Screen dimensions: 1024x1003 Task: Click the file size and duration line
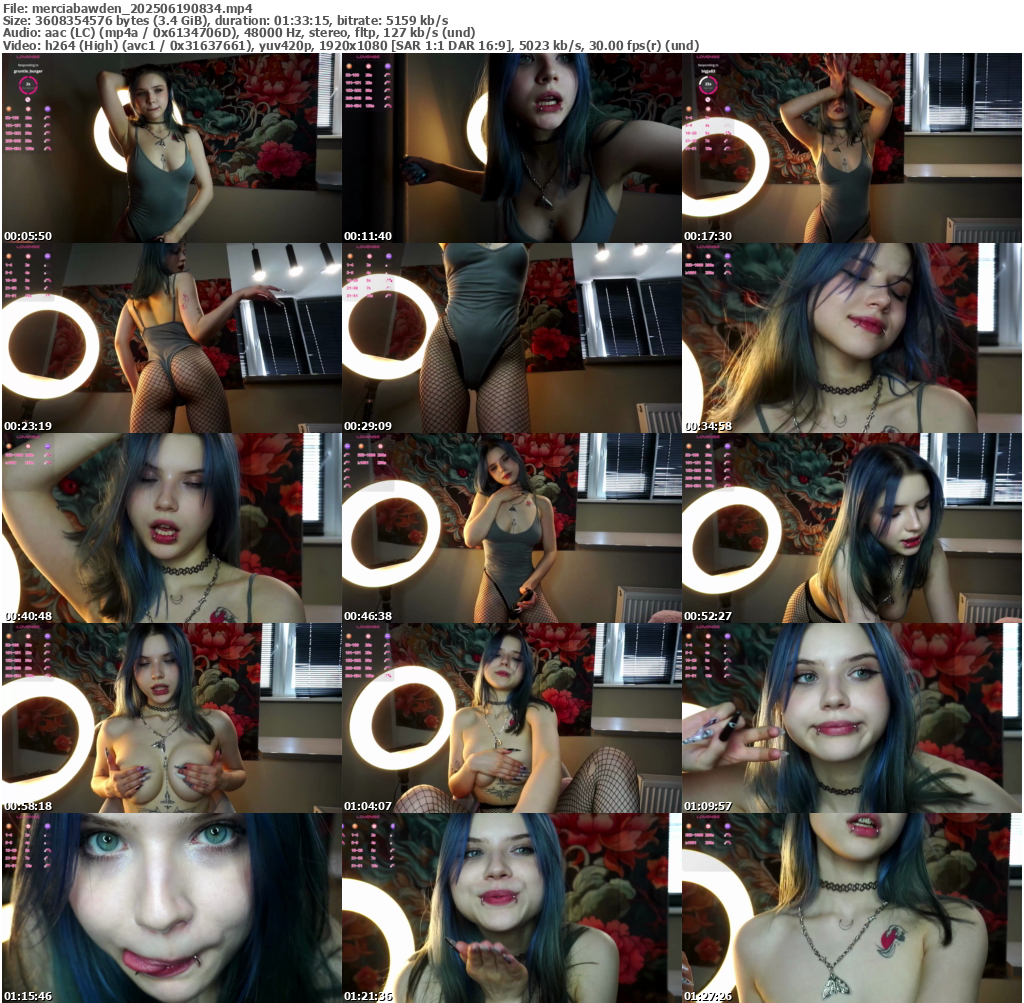click(x=225, y=20)
